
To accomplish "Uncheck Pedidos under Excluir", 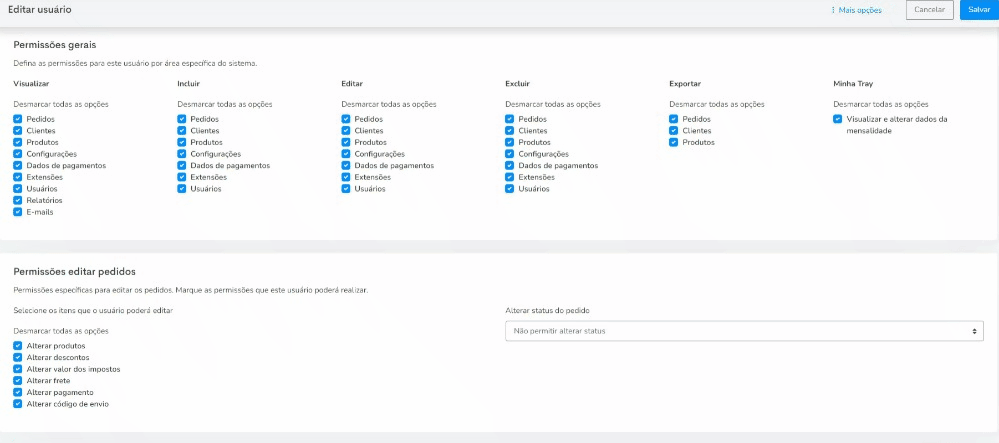I will [510, 119].
